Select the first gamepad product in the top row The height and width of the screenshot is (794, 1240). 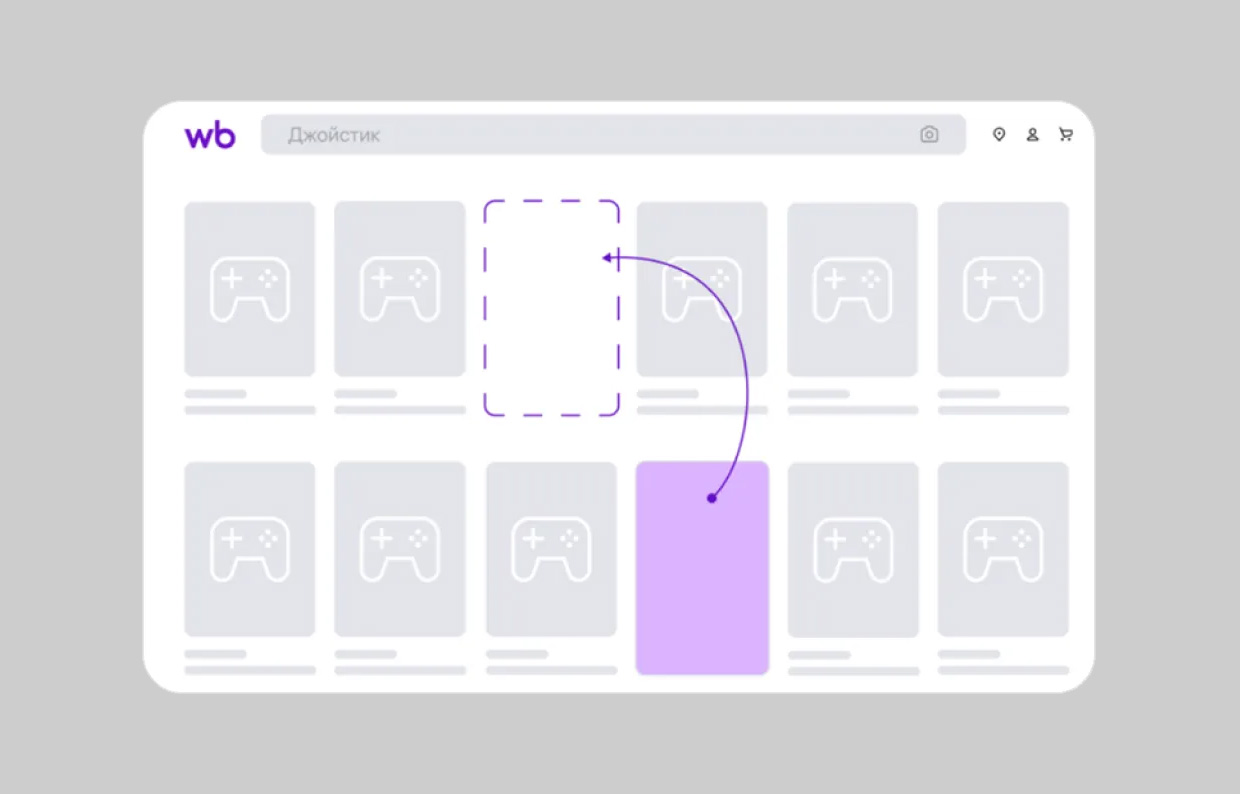point(250,289)
